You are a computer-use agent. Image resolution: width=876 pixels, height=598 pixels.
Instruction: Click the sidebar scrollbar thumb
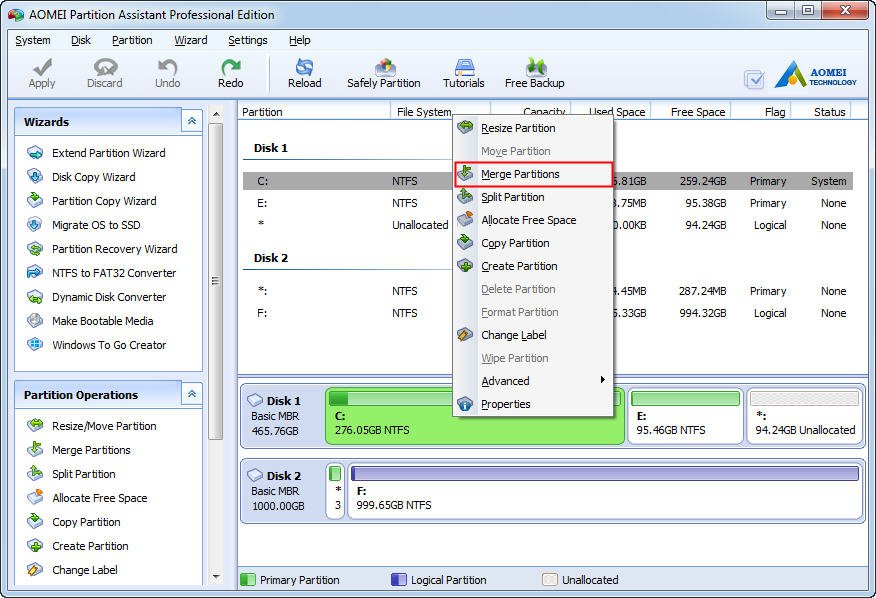[216, 281]
